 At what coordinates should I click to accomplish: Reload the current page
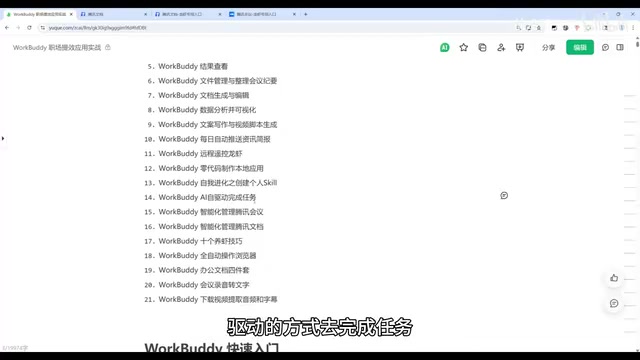click(29, 28)
